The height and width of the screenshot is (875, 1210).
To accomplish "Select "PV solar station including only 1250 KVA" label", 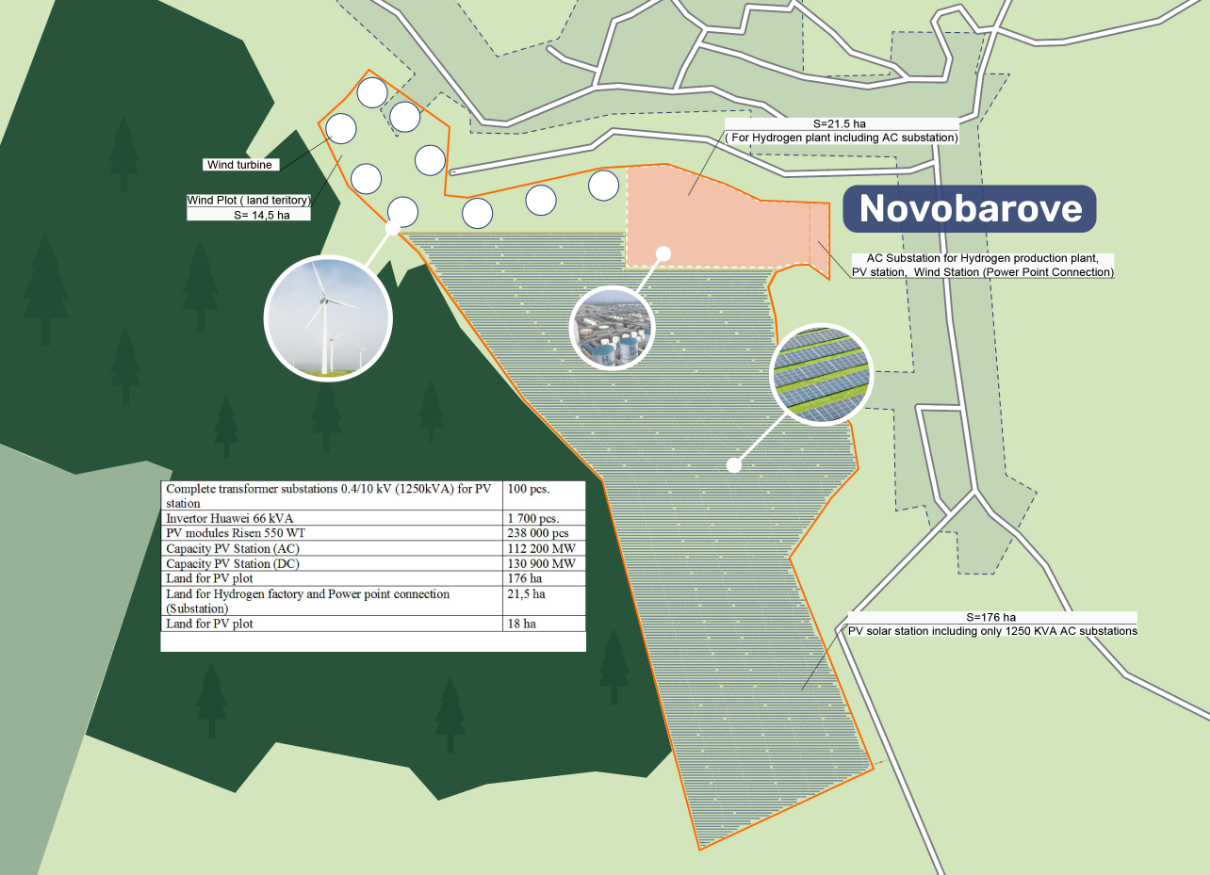I will tap(992, 631).
